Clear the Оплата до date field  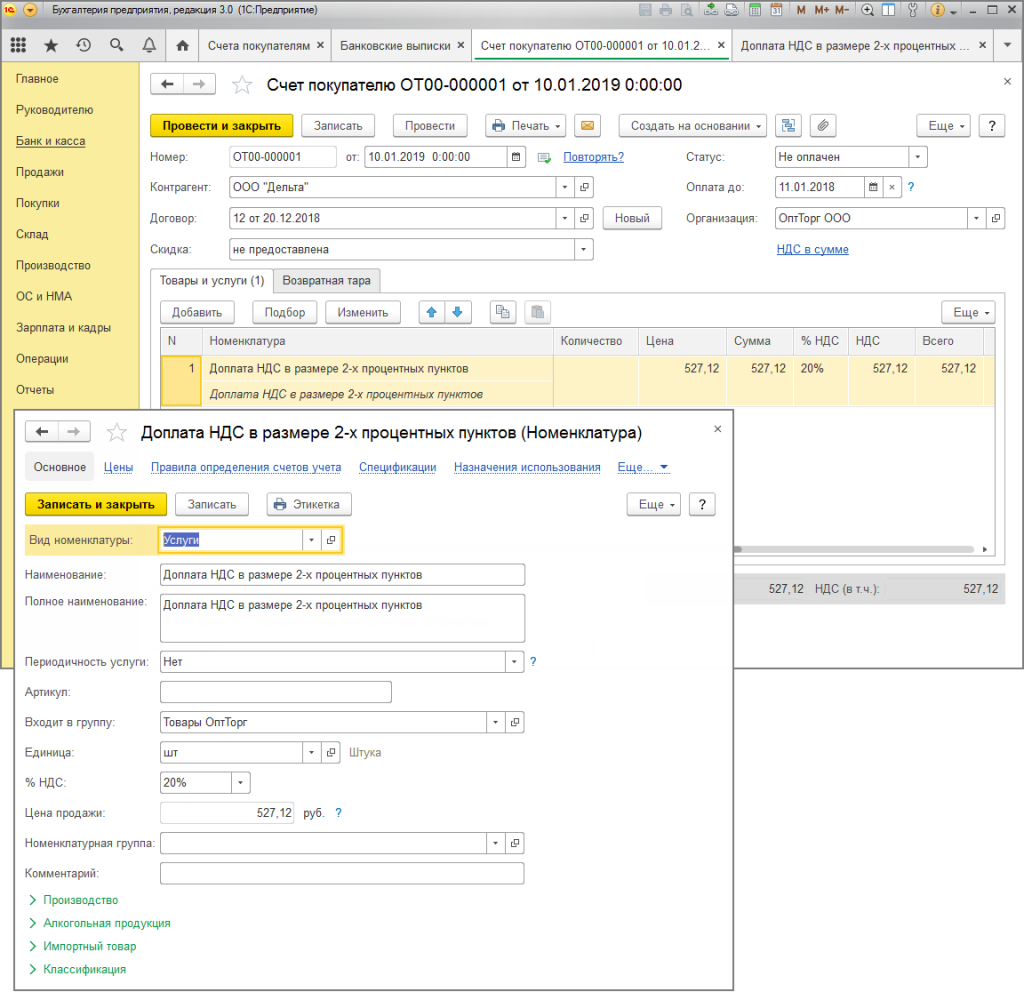[892, 187]
